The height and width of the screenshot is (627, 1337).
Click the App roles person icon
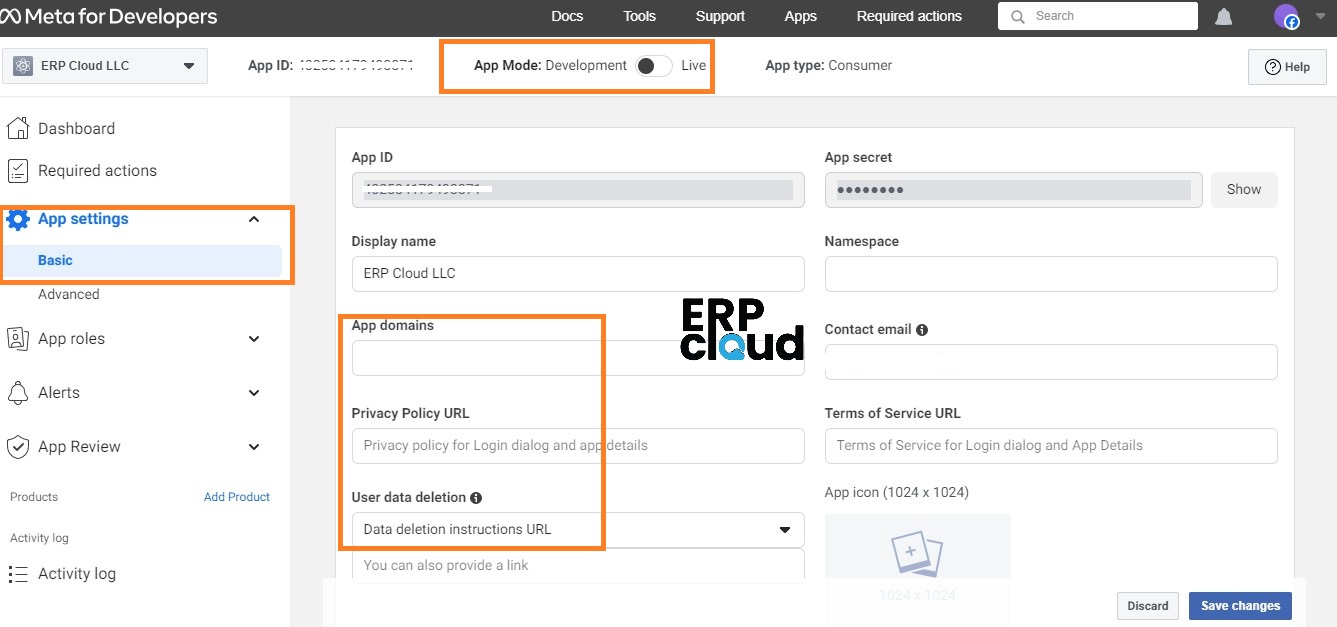[x=18, y=339]
